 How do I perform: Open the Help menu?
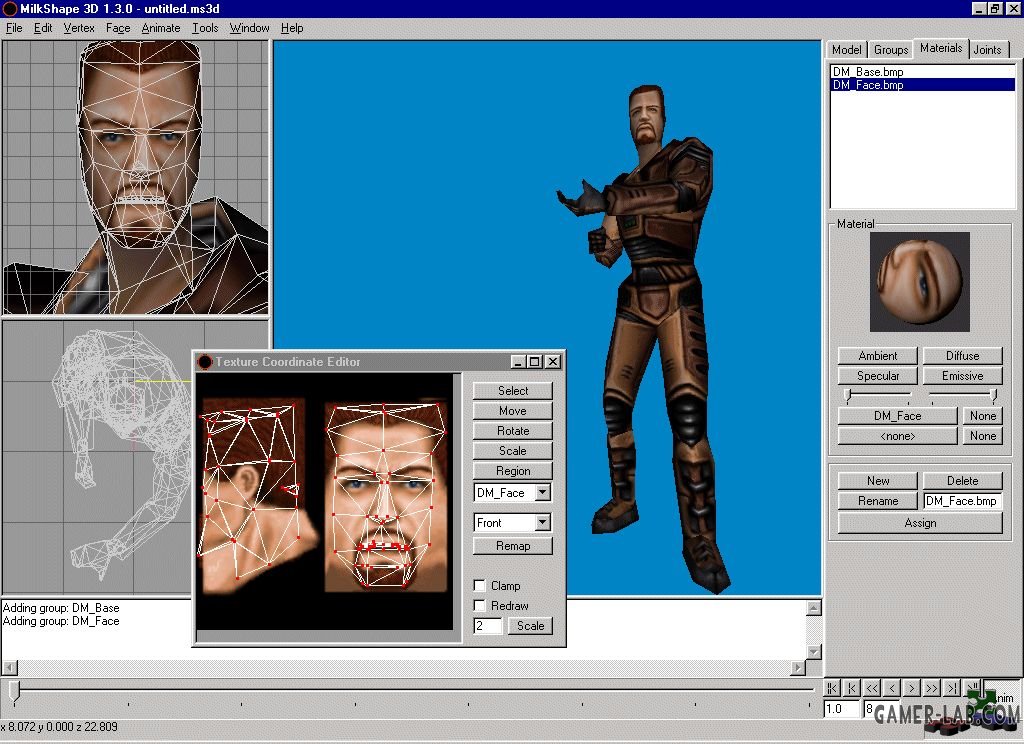(292, 28)
